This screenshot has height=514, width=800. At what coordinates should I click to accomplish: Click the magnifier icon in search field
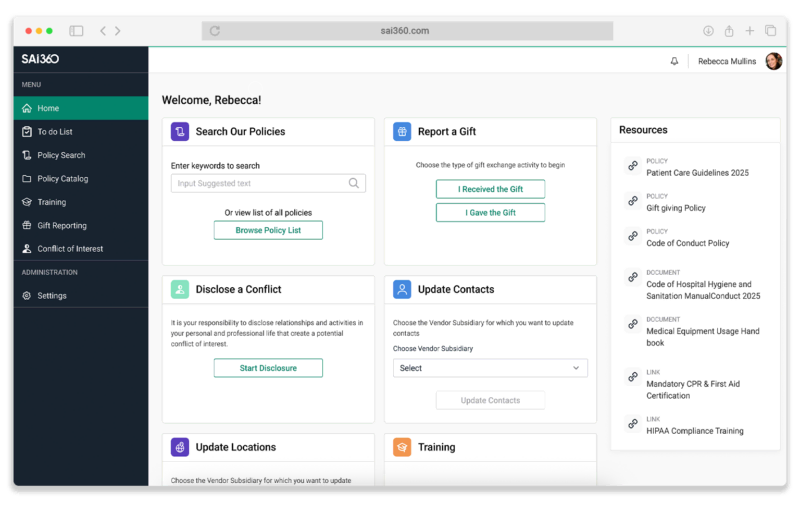pos(354,183)
